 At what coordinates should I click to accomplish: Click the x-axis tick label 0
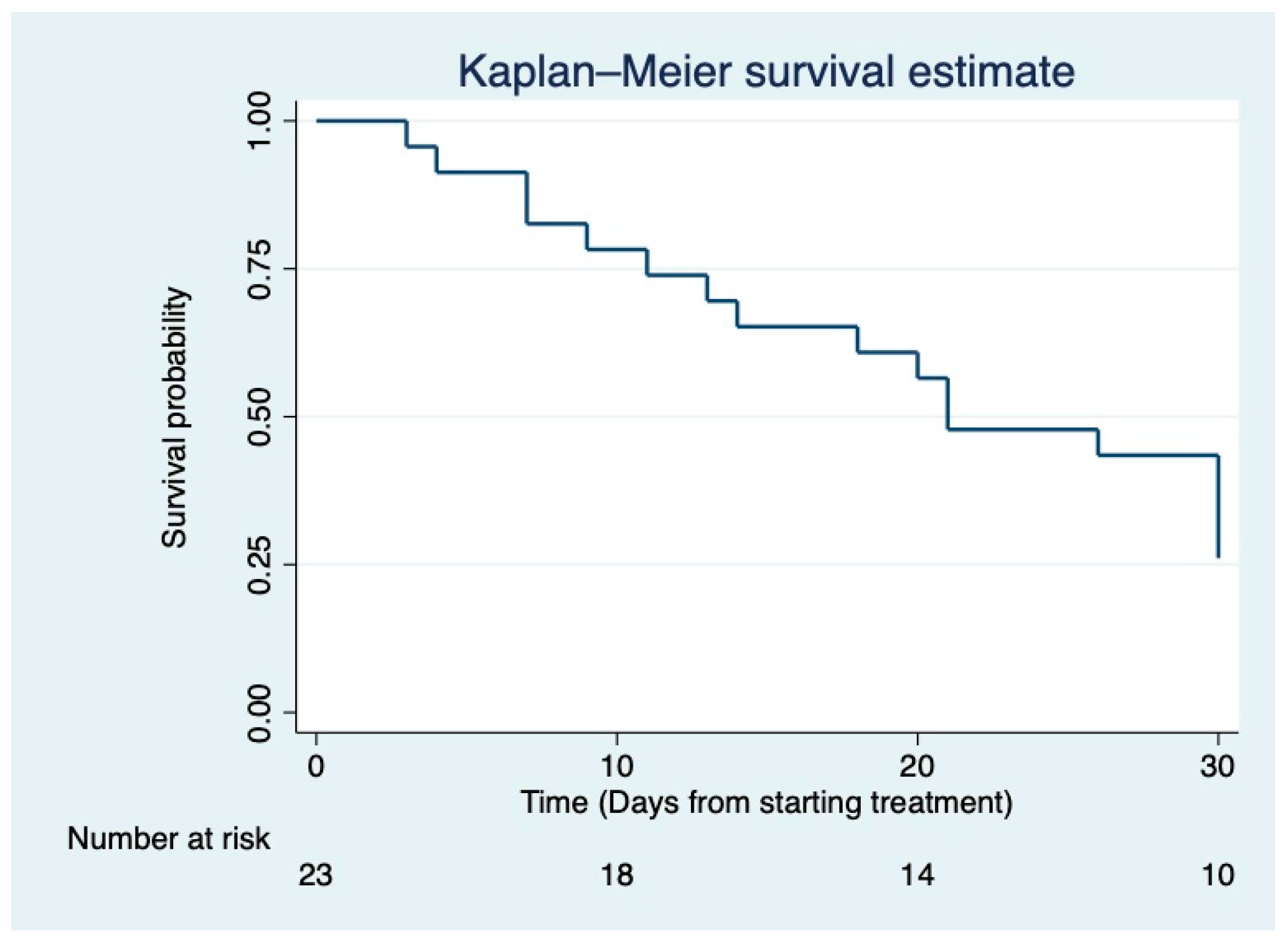[316, 766]
